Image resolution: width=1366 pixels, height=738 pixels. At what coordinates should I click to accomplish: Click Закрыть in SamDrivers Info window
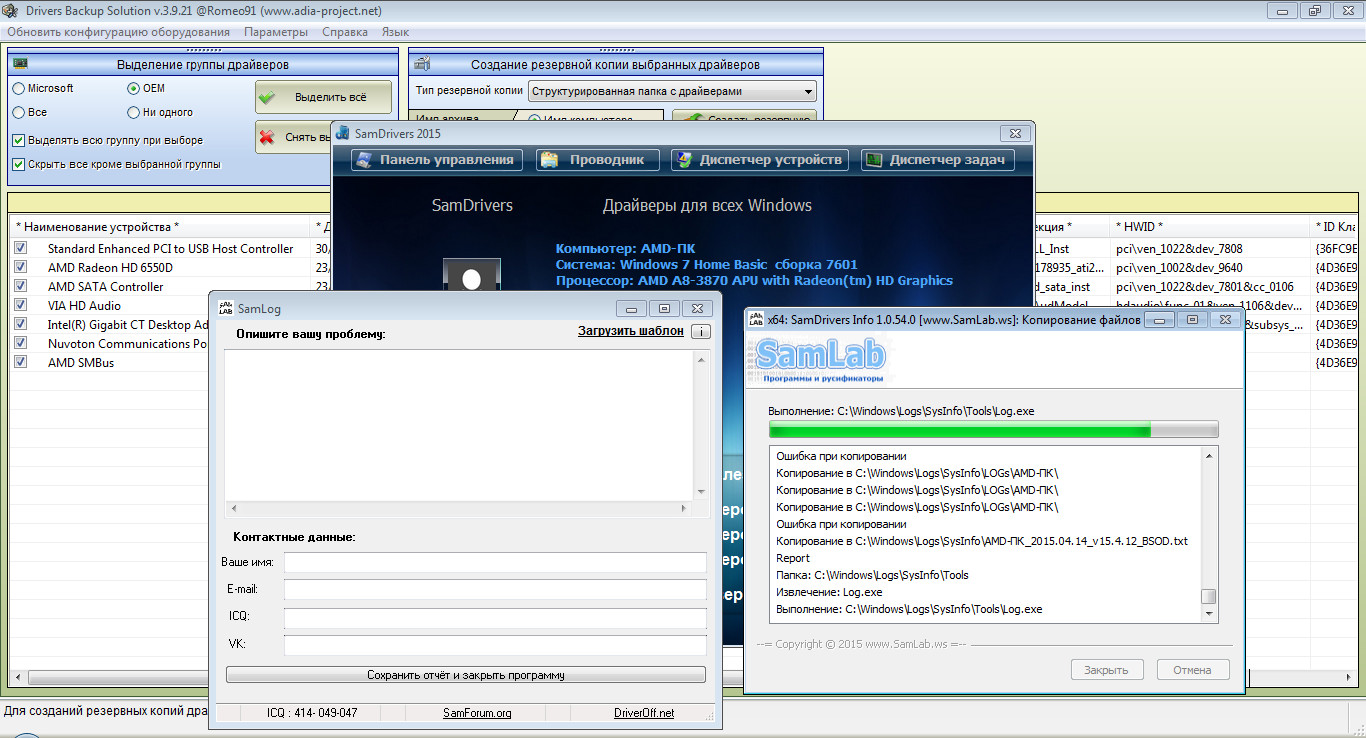pyautogui.click(x=1107, y=670)
